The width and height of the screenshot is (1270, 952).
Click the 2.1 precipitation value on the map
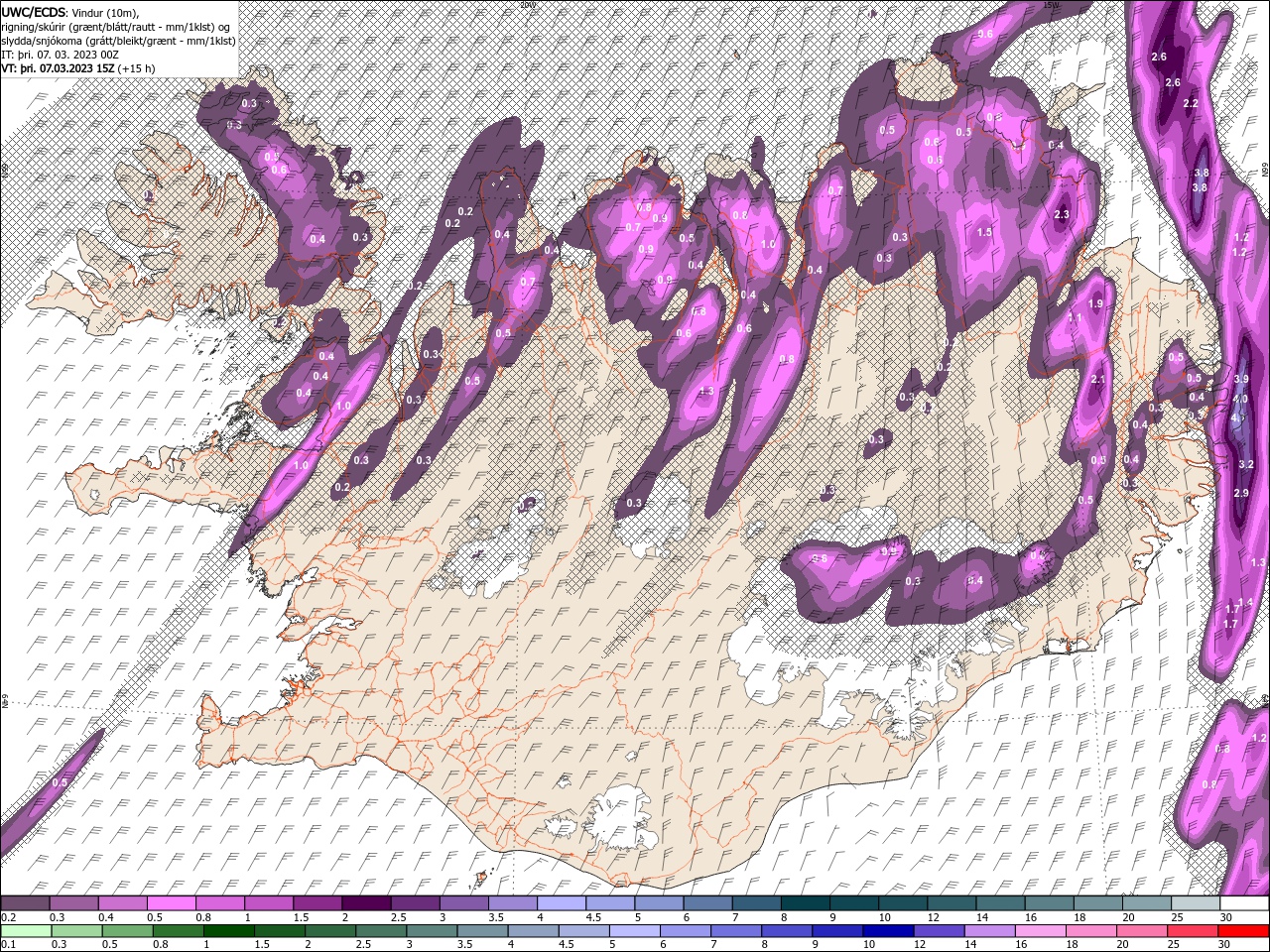pyautogui.click(x=1097, y=380)
